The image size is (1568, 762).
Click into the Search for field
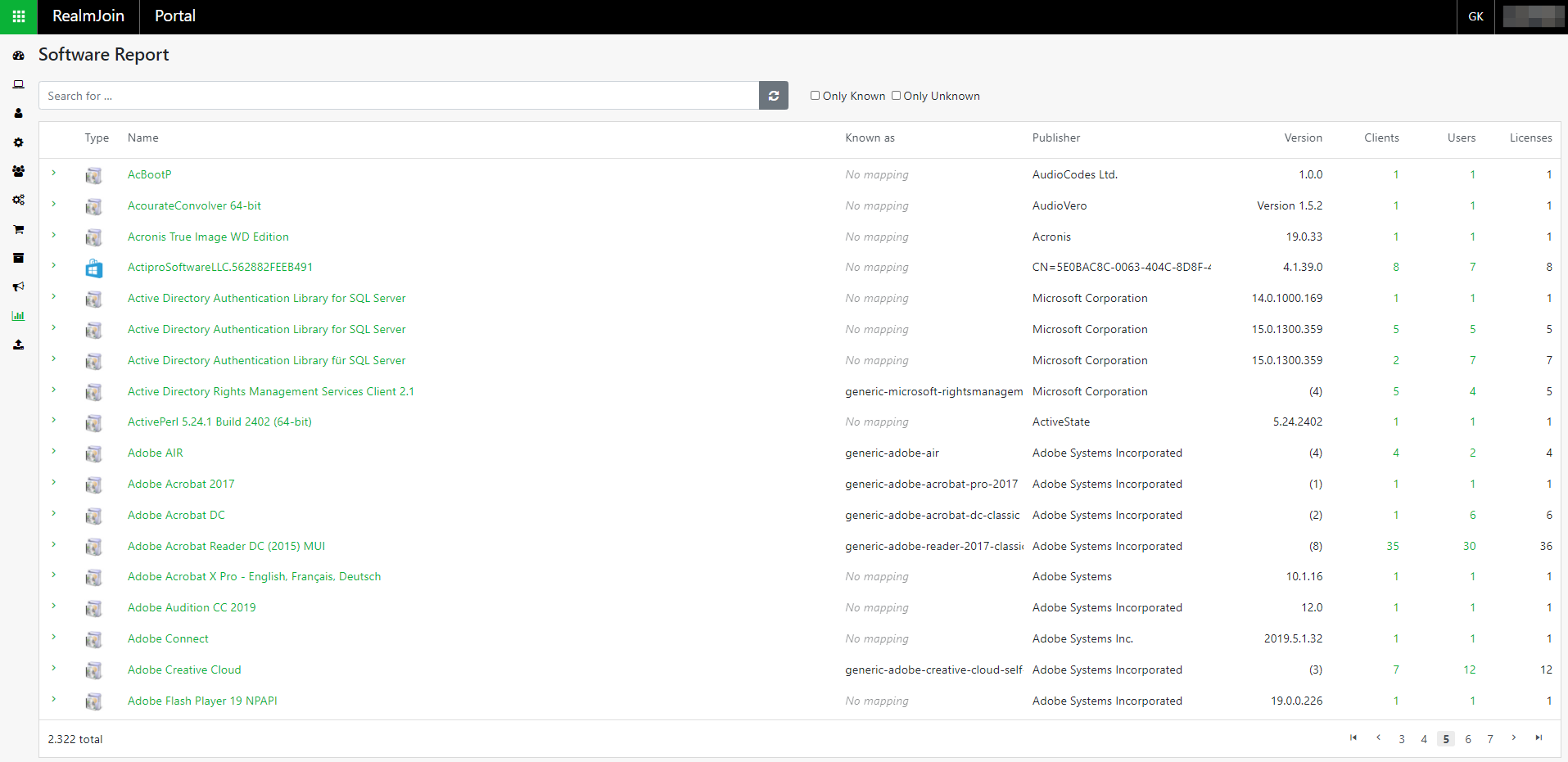pyautogui.click(x=399, y=96)
